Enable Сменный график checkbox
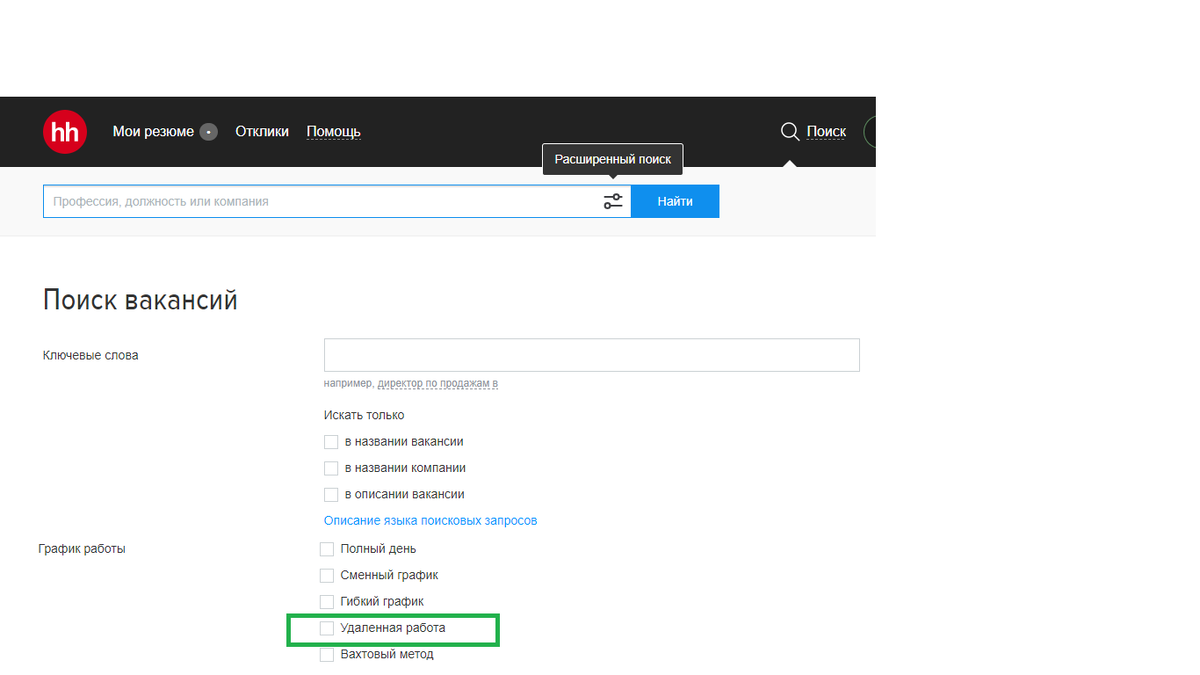Image resolution: width=1200 pixels, height=675 pixels. pos(327,575)
